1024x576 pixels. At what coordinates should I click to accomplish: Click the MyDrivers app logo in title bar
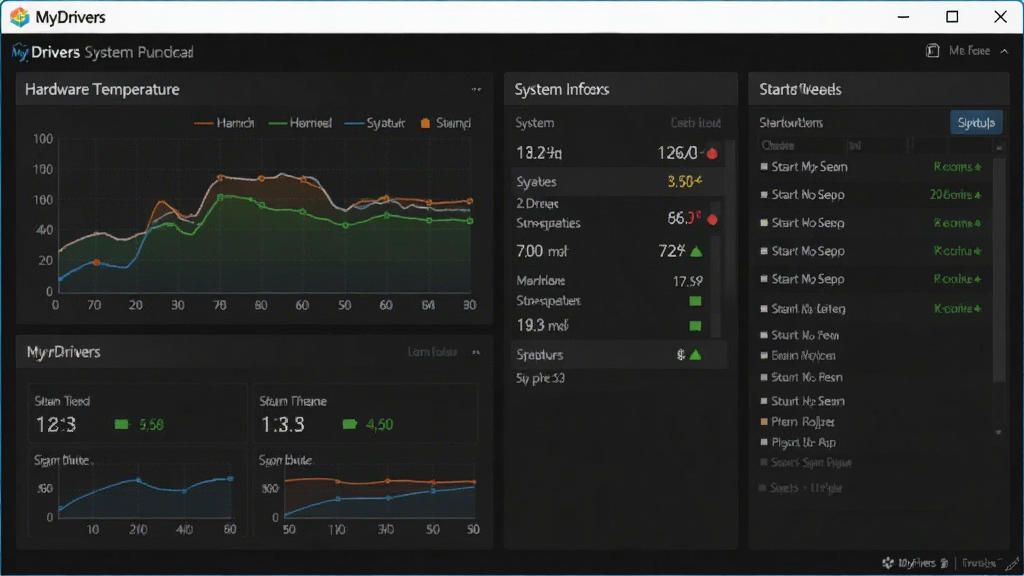pyautogui.click(x=20, y=17)
